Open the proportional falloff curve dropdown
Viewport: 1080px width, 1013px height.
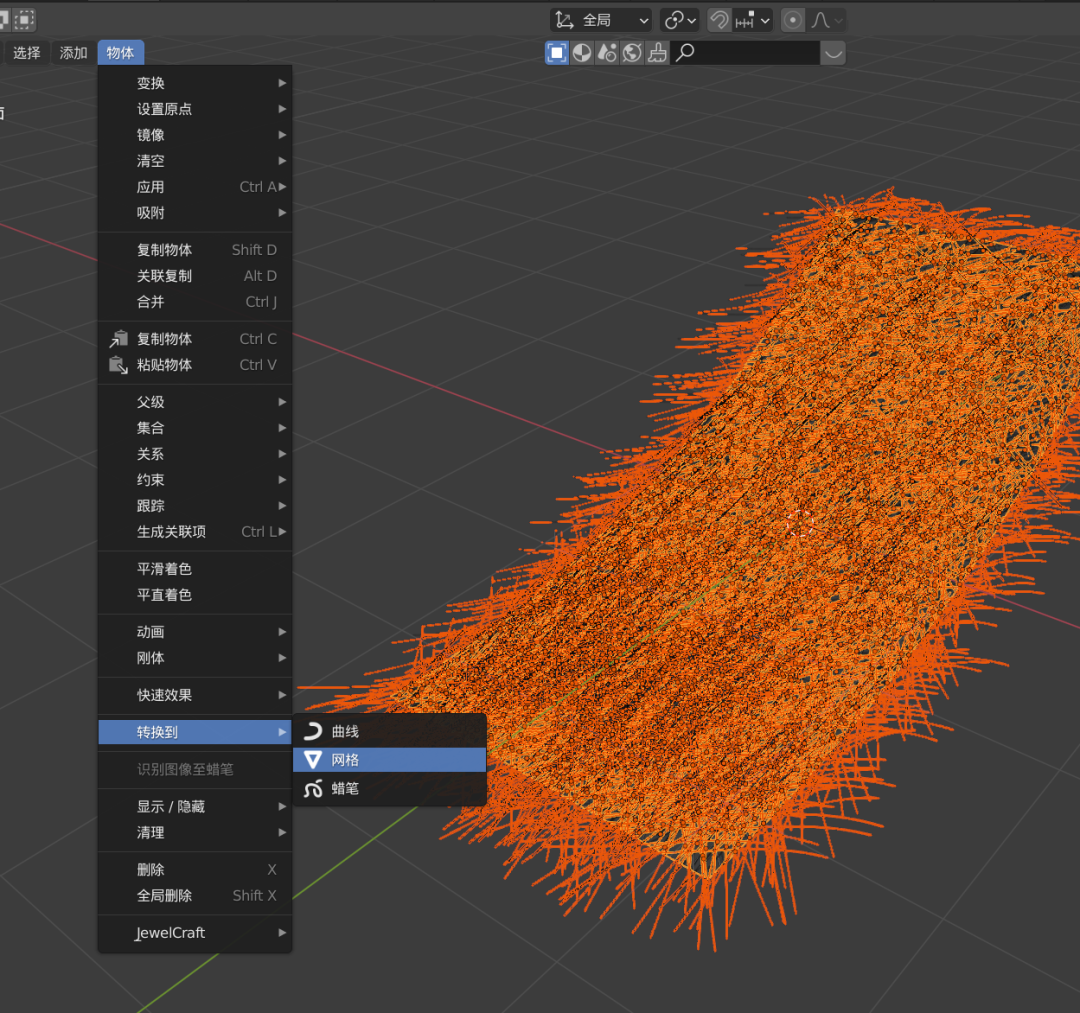coord(826,21)
